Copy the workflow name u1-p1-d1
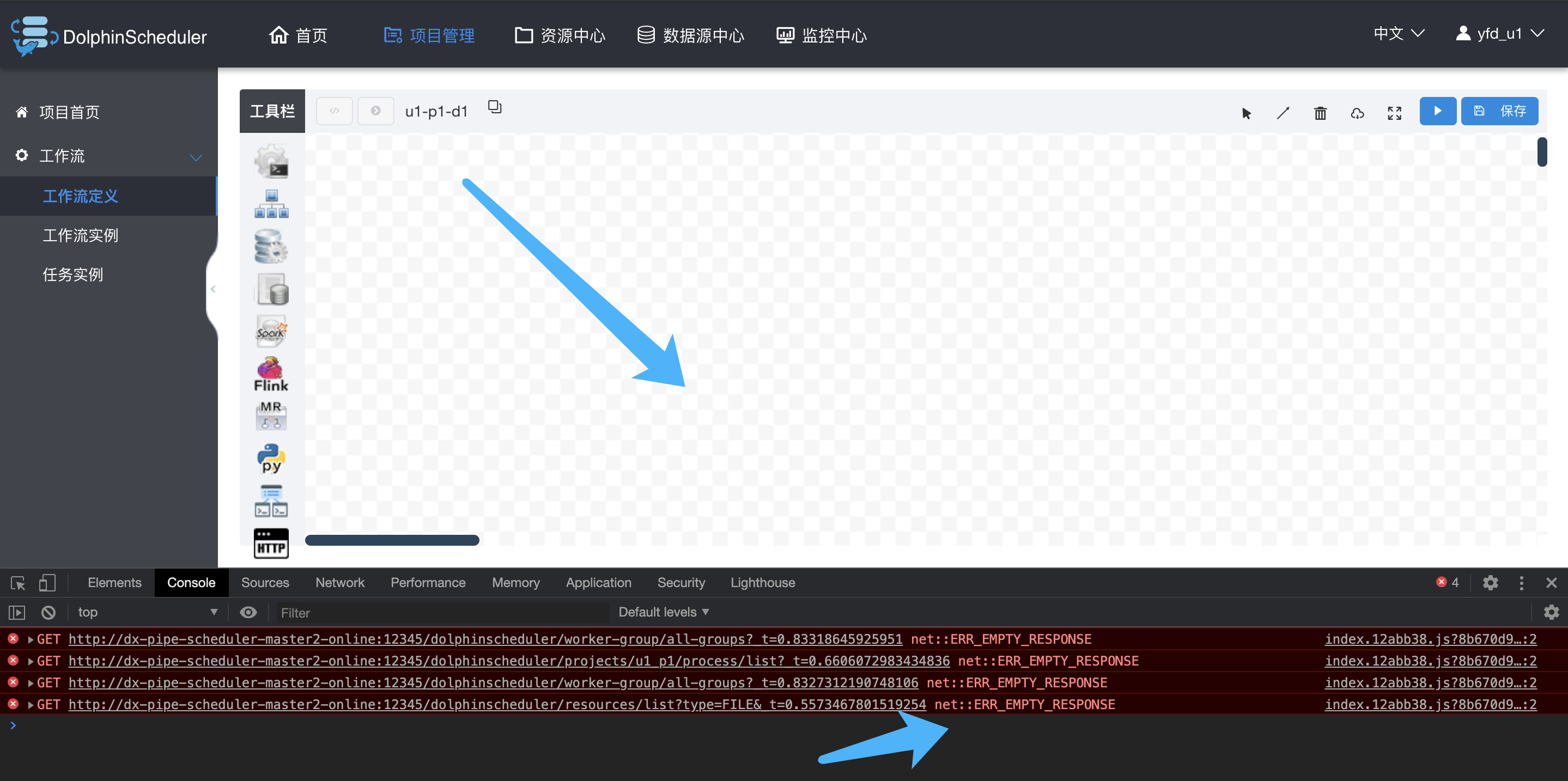The image size is (1568, 781). (495, 107)
